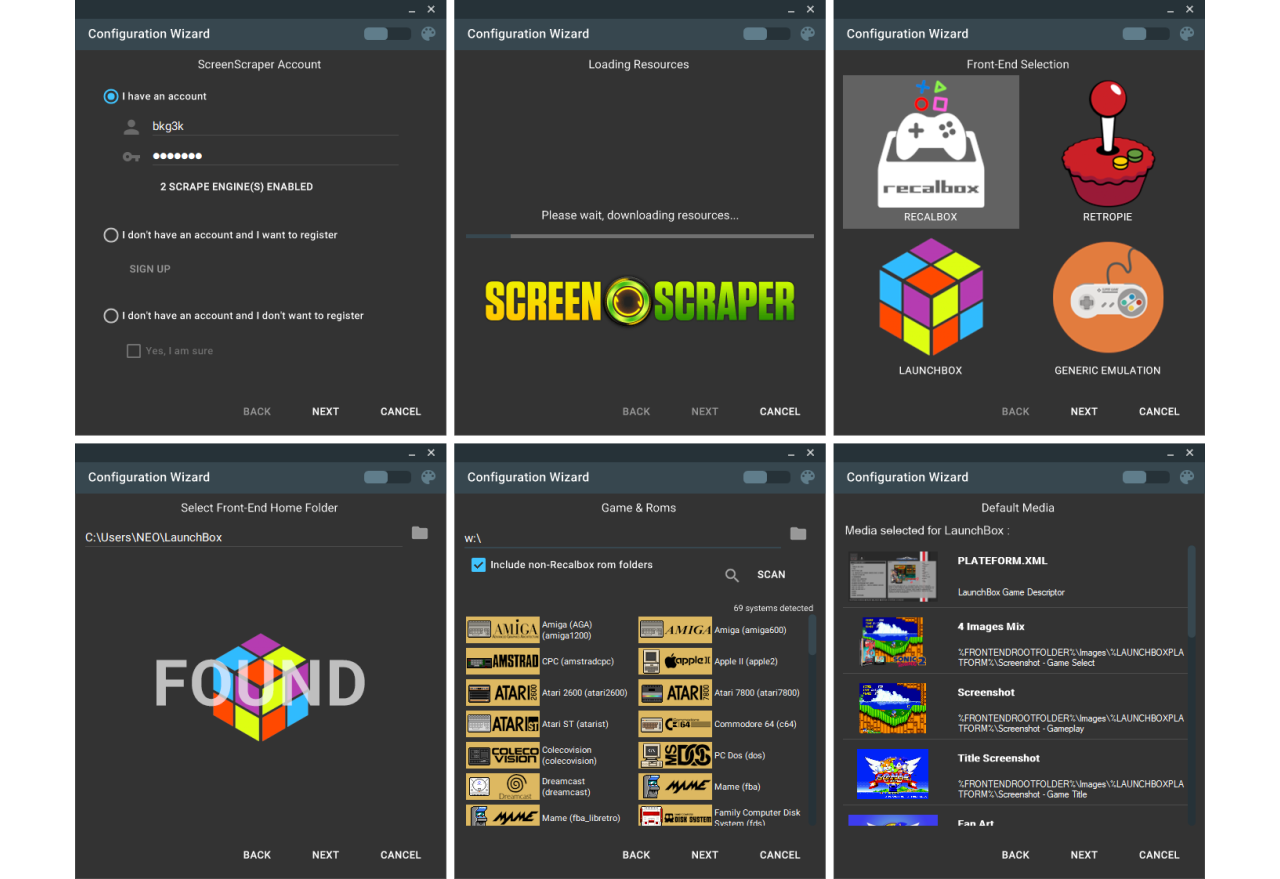Select the Atari 7800 system logo
This screenshot has width=1280, height=879.
pos(675,693)
